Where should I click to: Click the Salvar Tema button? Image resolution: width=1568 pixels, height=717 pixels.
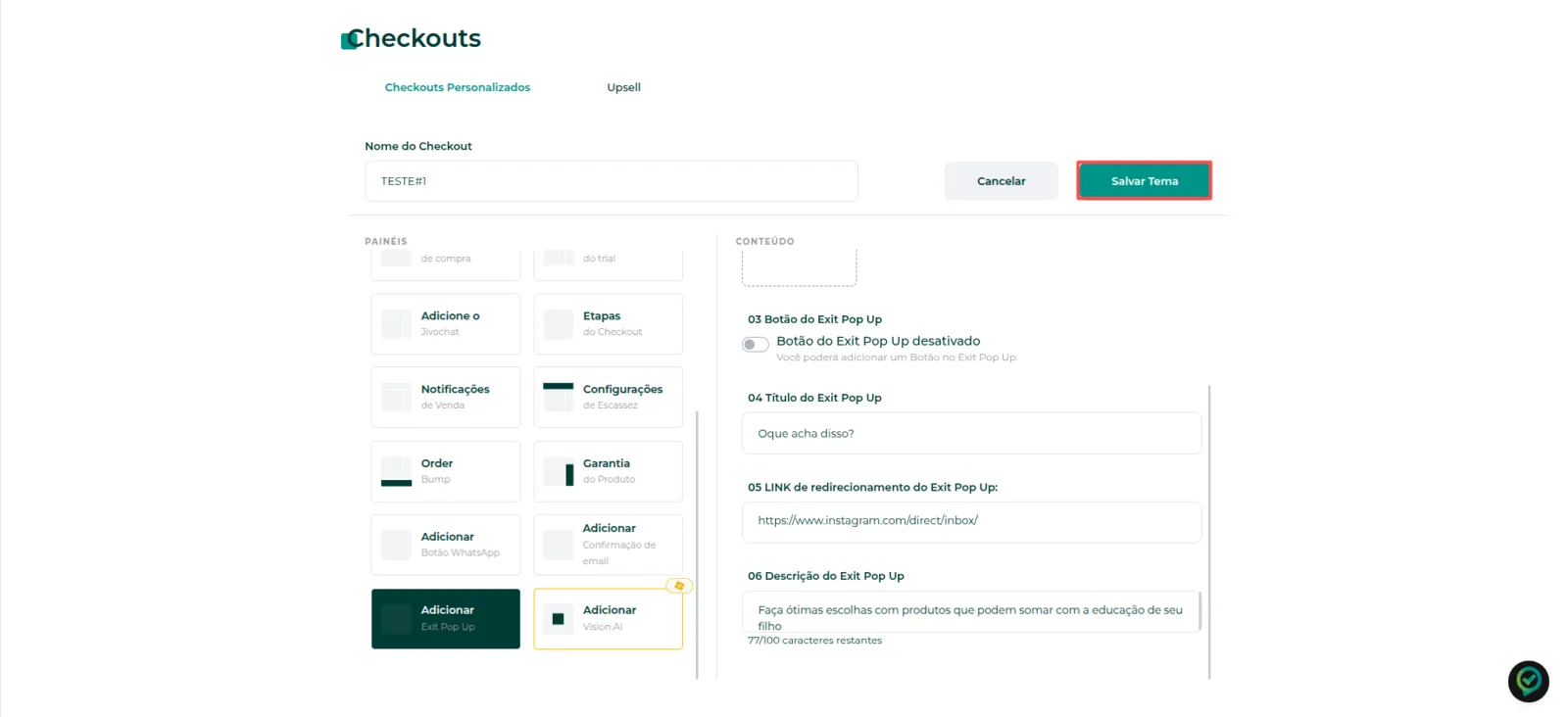tap(1145, 181)
